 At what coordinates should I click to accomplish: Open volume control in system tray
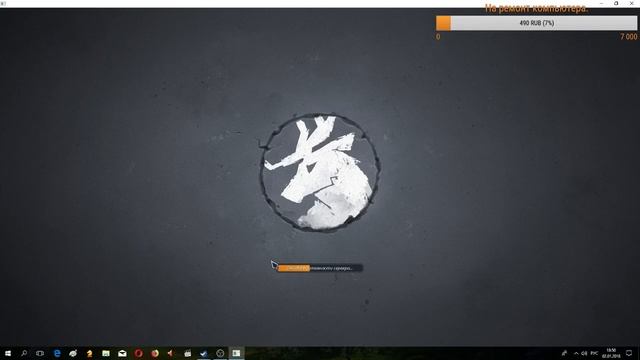pos(584,353)
